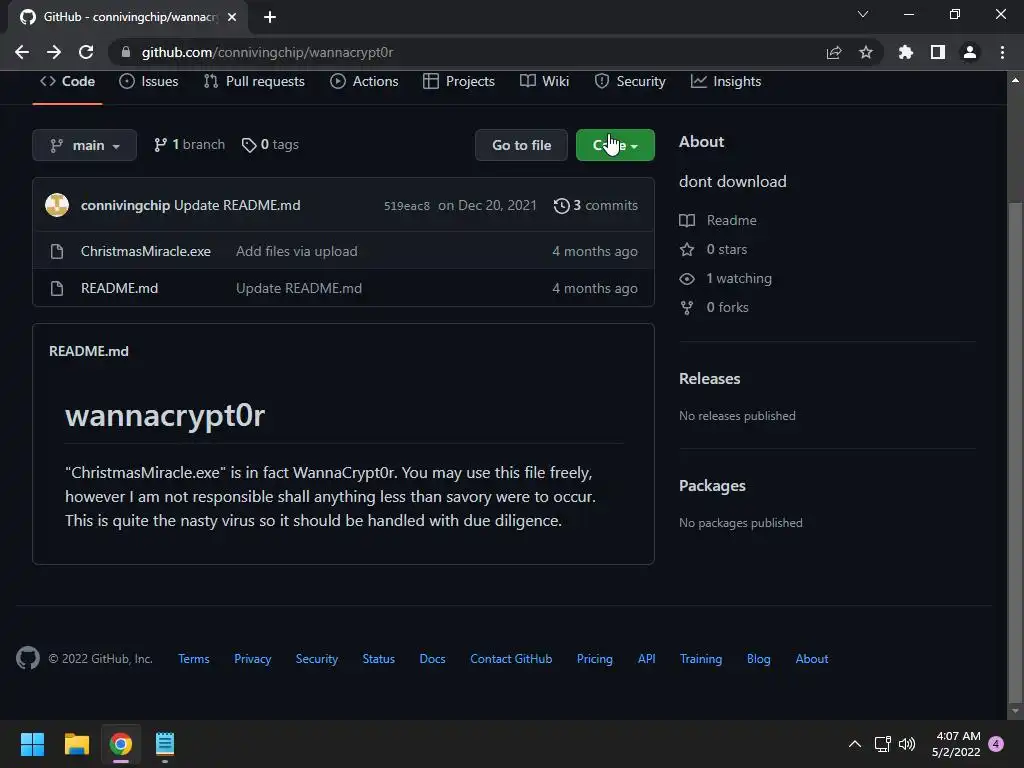Open the Blog footer link

[758, 658]
